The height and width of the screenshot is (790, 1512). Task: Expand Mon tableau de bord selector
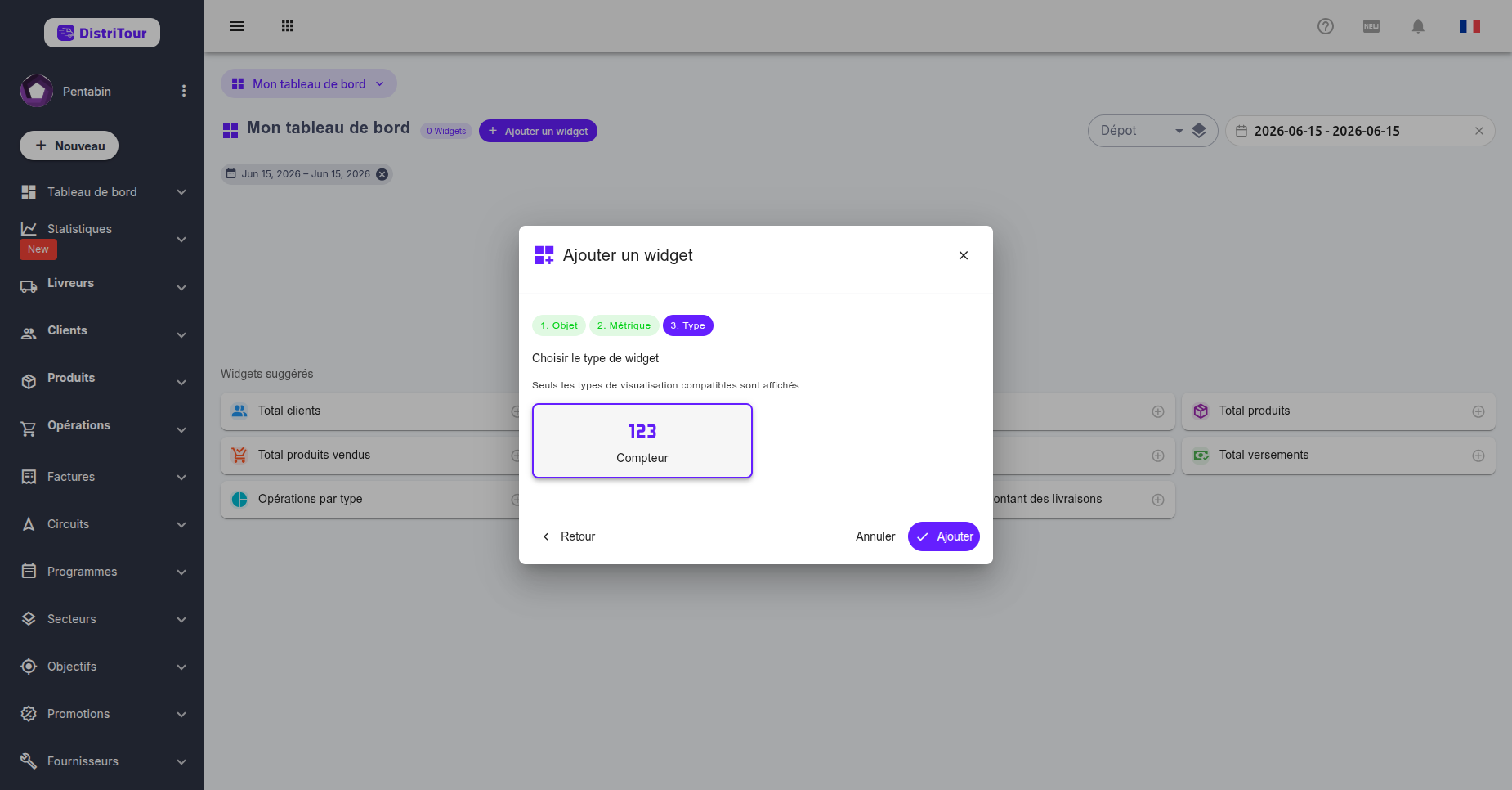point(309,83)
